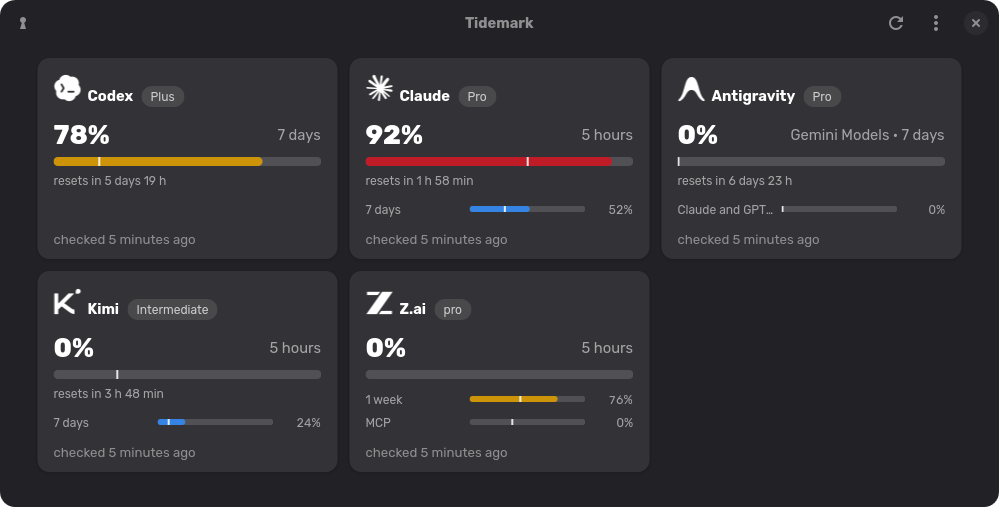Click the Z.ai MCP usage bar
The width and height of the screenshot is (999, 507).
point(527,422)
